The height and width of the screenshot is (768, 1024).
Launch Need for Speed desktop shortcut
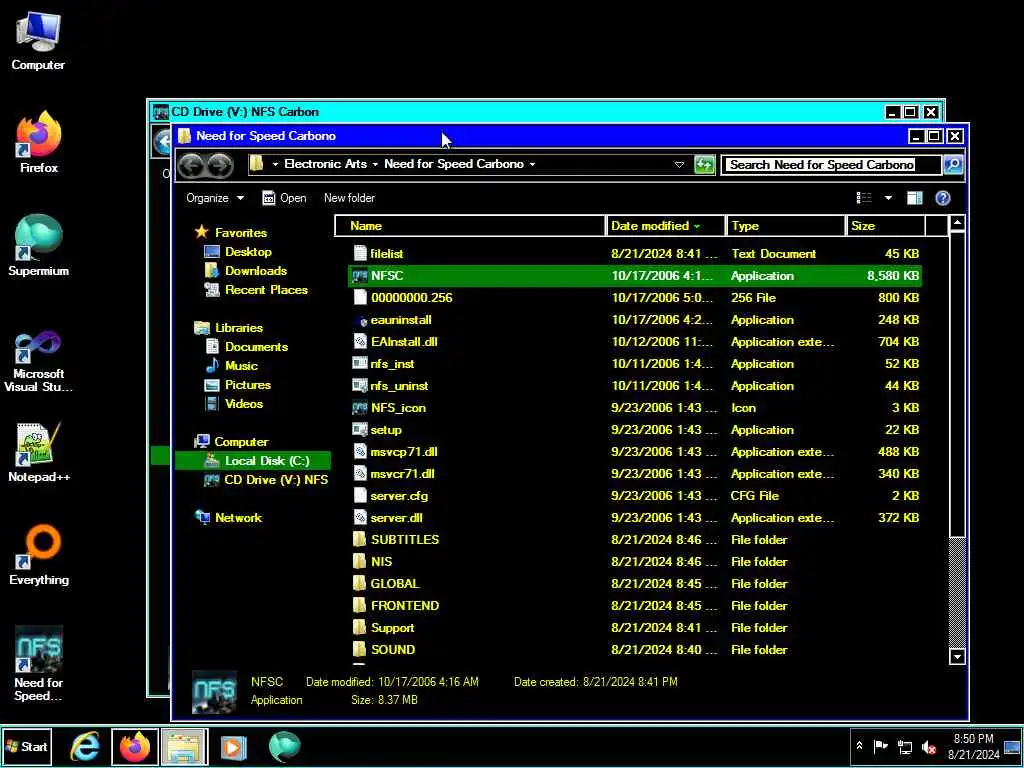pos(39,664)
